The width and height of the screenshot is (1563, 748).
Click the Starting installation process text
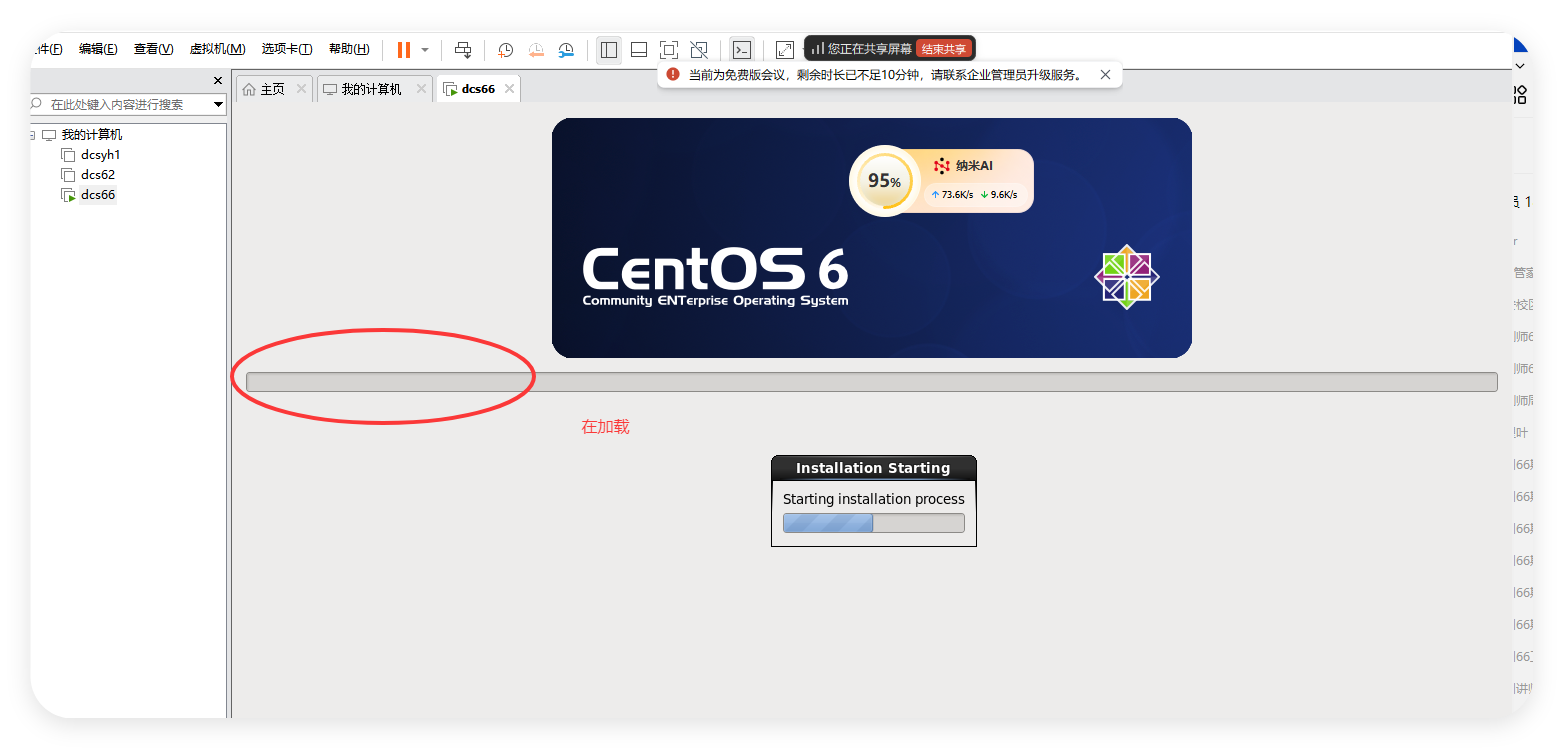[x=873, y=499]
